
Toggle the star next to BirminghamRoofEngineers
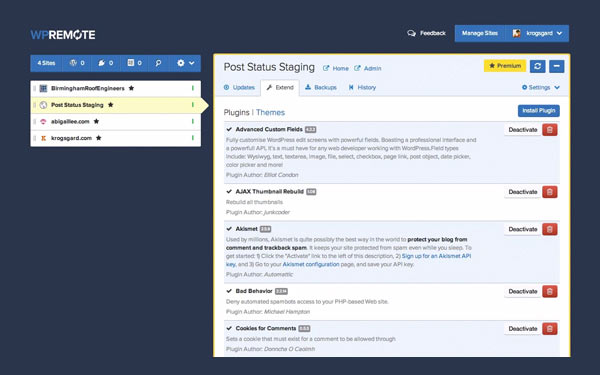point(131,88)
